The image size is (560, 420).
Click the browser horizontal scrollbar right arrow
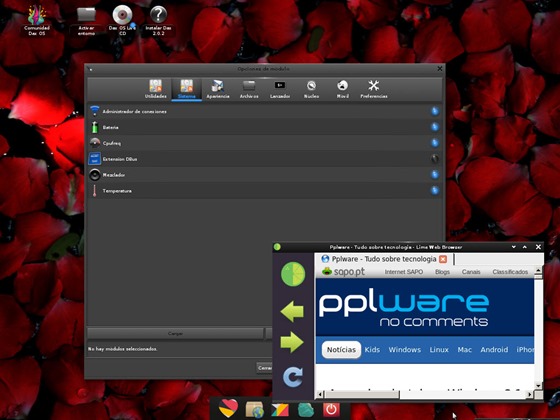coord(530,395)
